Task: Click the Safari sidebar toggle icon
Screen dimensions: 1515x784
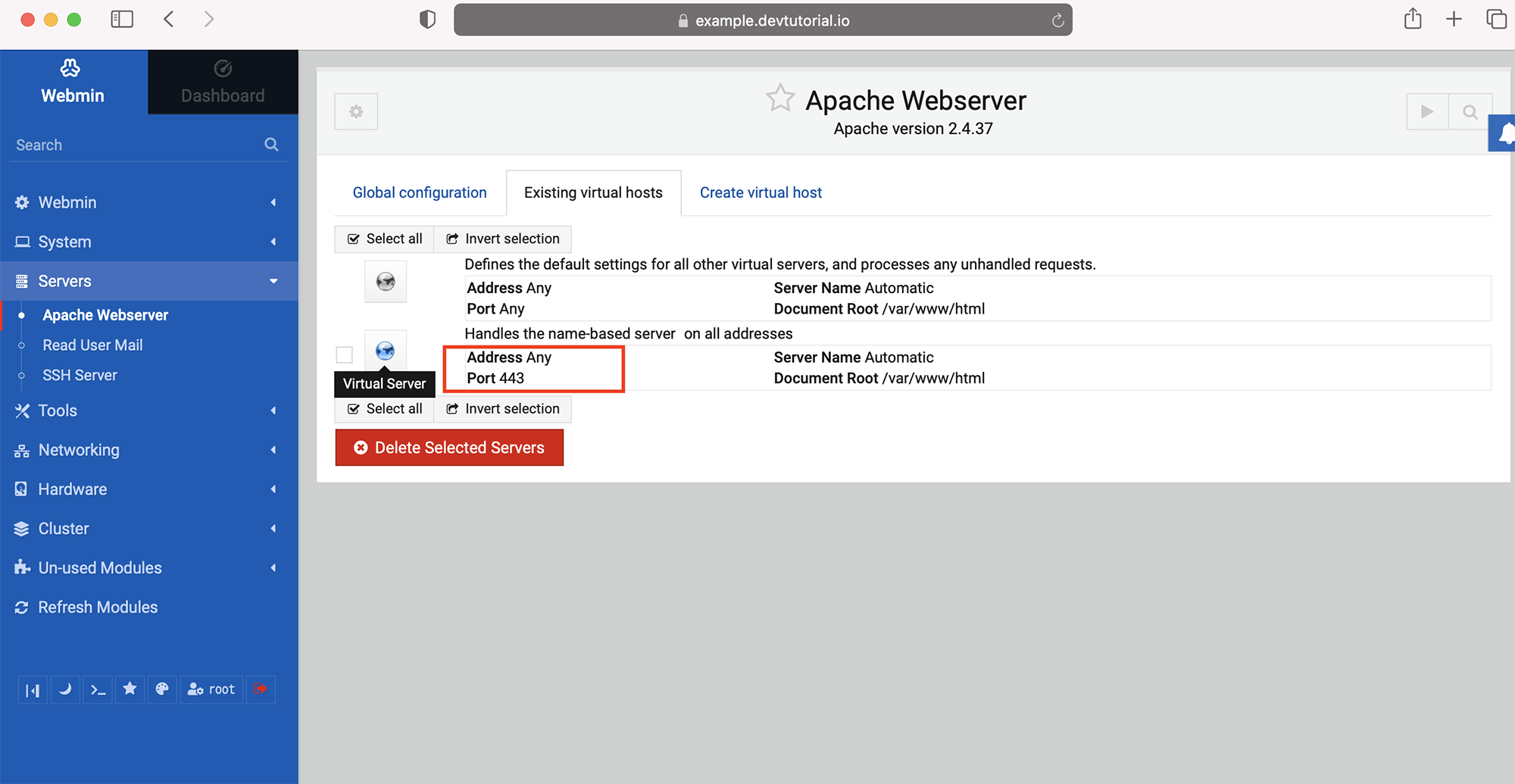Action: click(122, 20)
